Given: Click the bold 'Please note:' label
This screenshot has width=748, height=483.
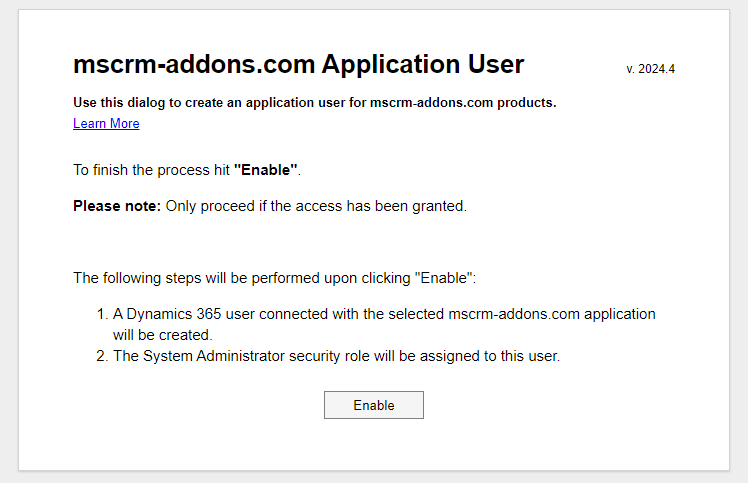Looking at the screenshot, I should point(117,206).
